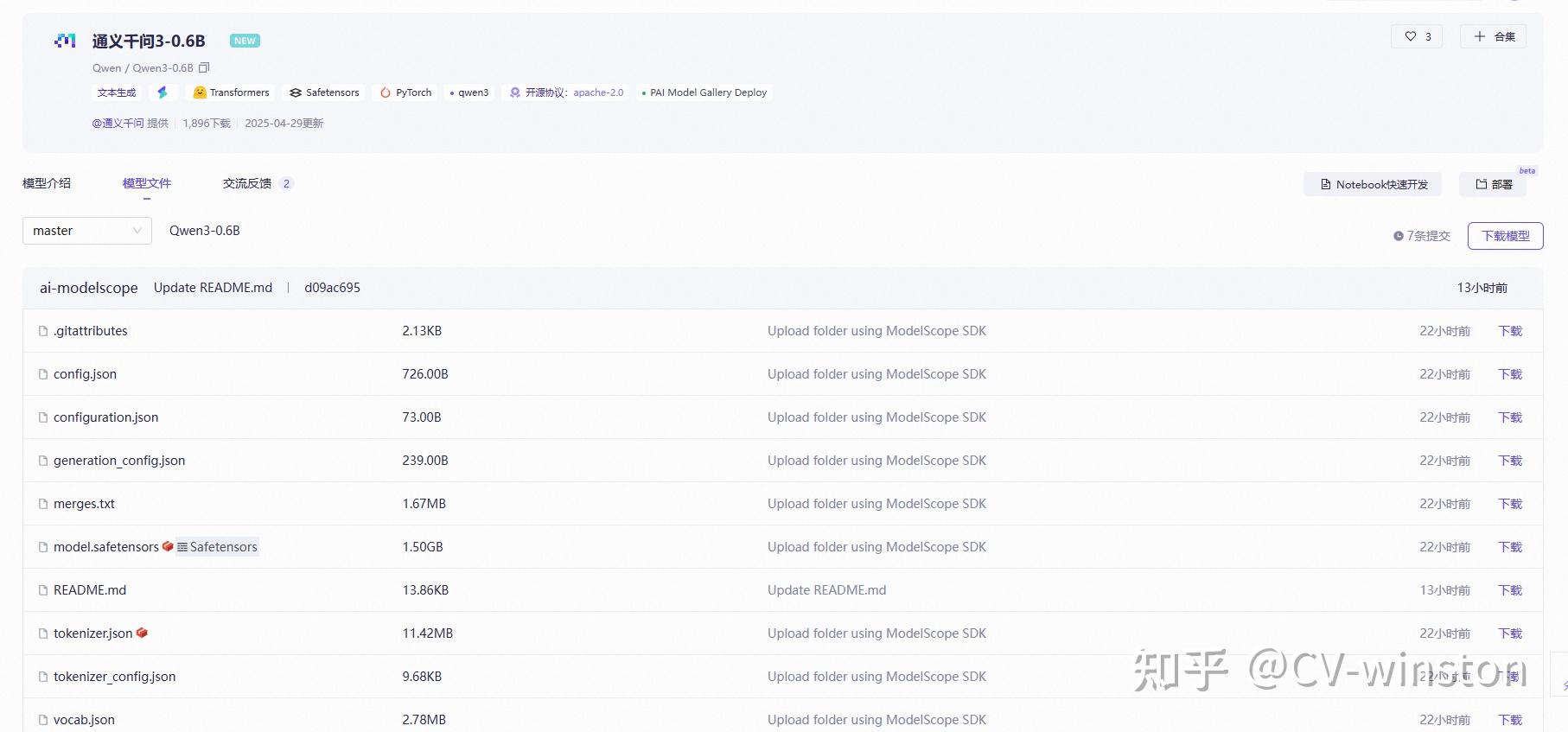Select the 模型文件 tab
This screenshot has width=1568, height=732.
tap(147, 183)
